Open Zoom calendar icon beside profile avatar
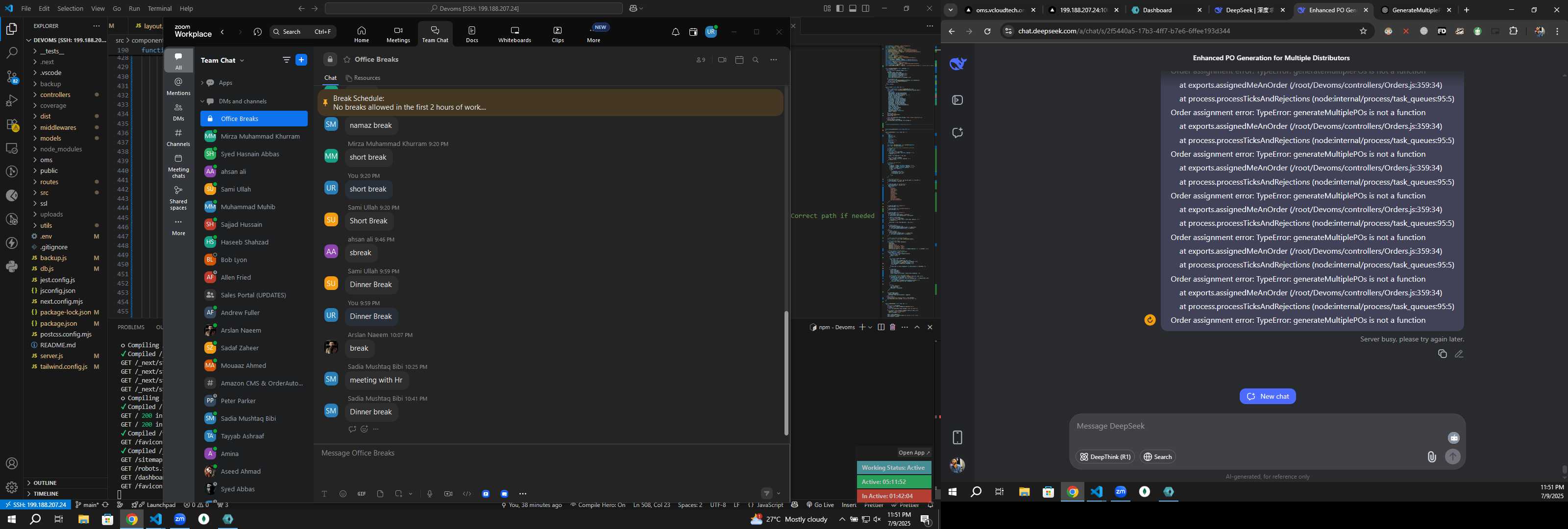Screen dimensions: 1568x529 [693, 32]
